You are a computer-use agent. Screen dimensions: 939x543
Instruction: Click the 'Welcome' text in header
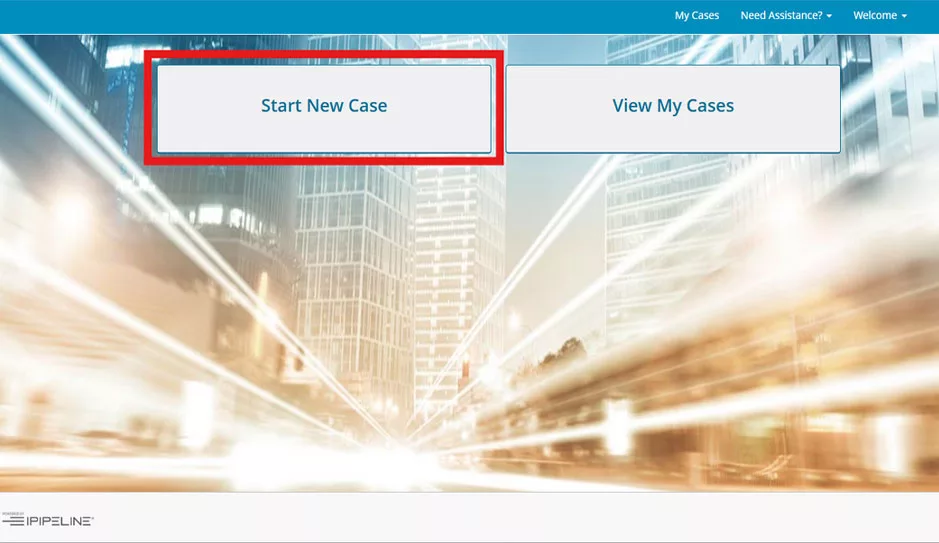[x=874, y=16]
